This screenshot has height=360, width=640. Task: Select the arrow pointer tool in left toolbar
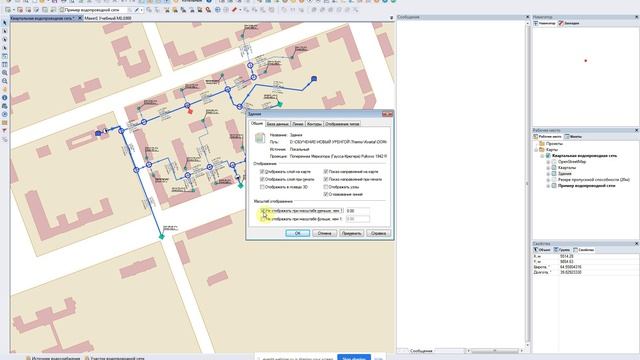click(x=5, y=23)
